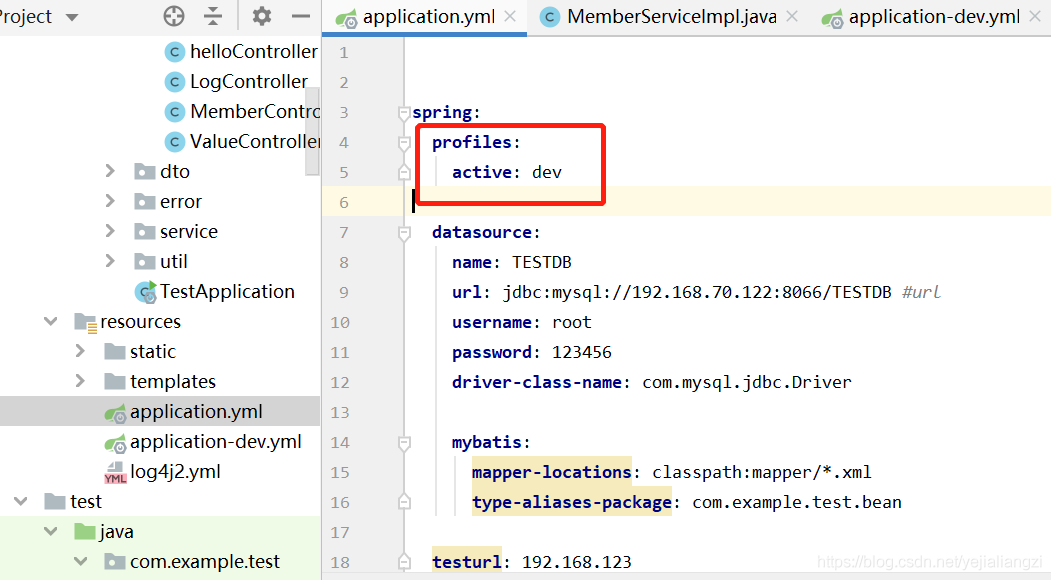Hide the Project panel with minus icon
The width and height of the screenshot is (1051, 580).
301,16
